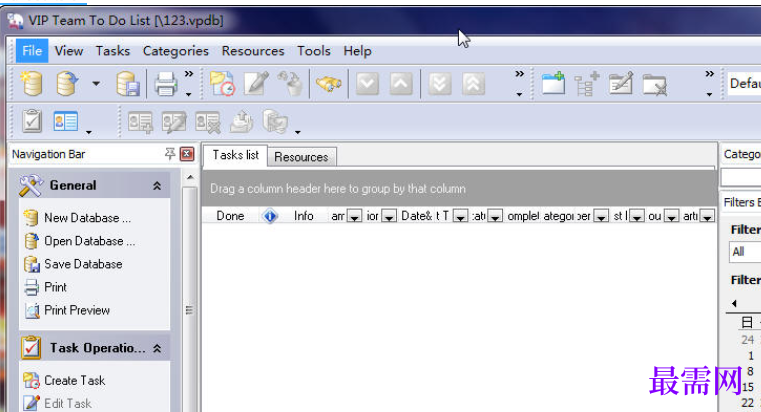Click the stacked resource cards toolbar icon
Image resolution: width=761 pixels, height=412 pixels.
pyautogui.click(x=275, y=121)
